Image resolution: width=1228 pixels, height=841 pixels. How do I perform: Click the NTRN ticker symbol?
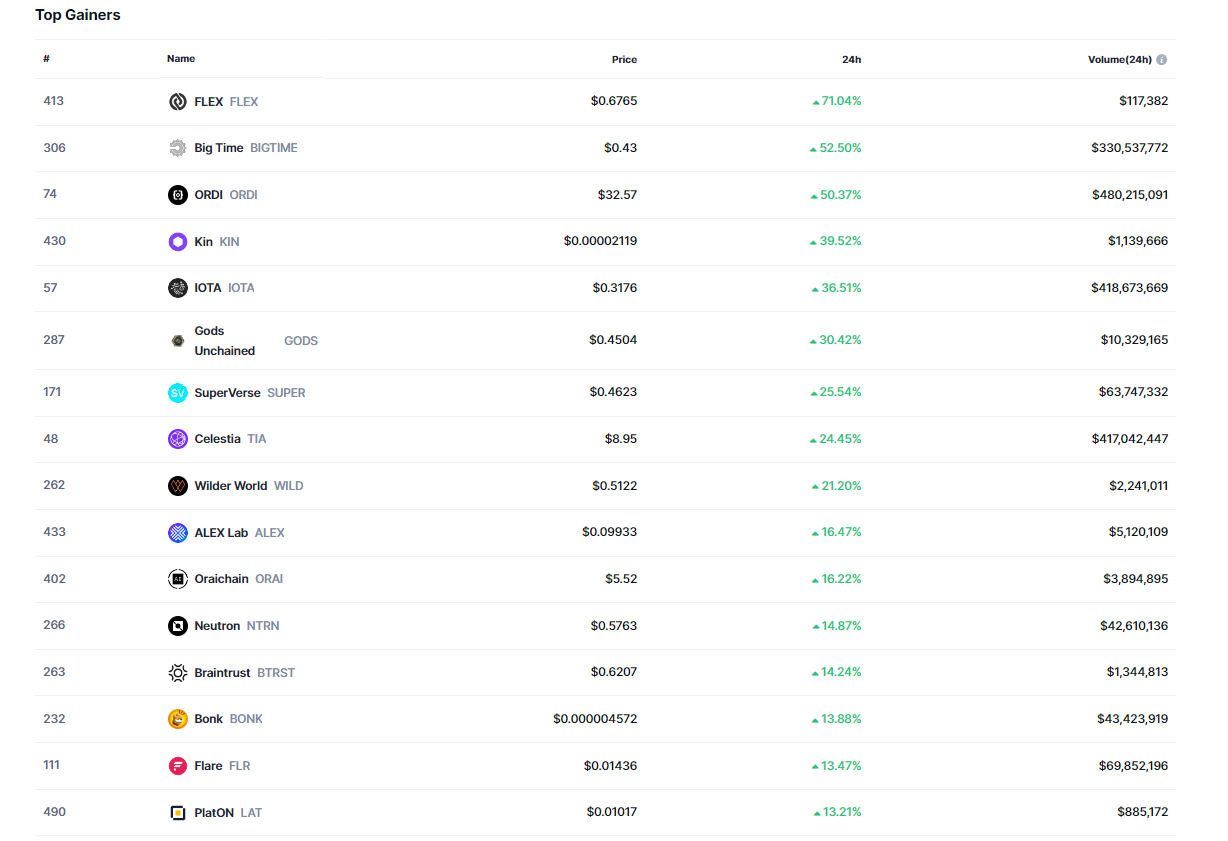(263, 626)
